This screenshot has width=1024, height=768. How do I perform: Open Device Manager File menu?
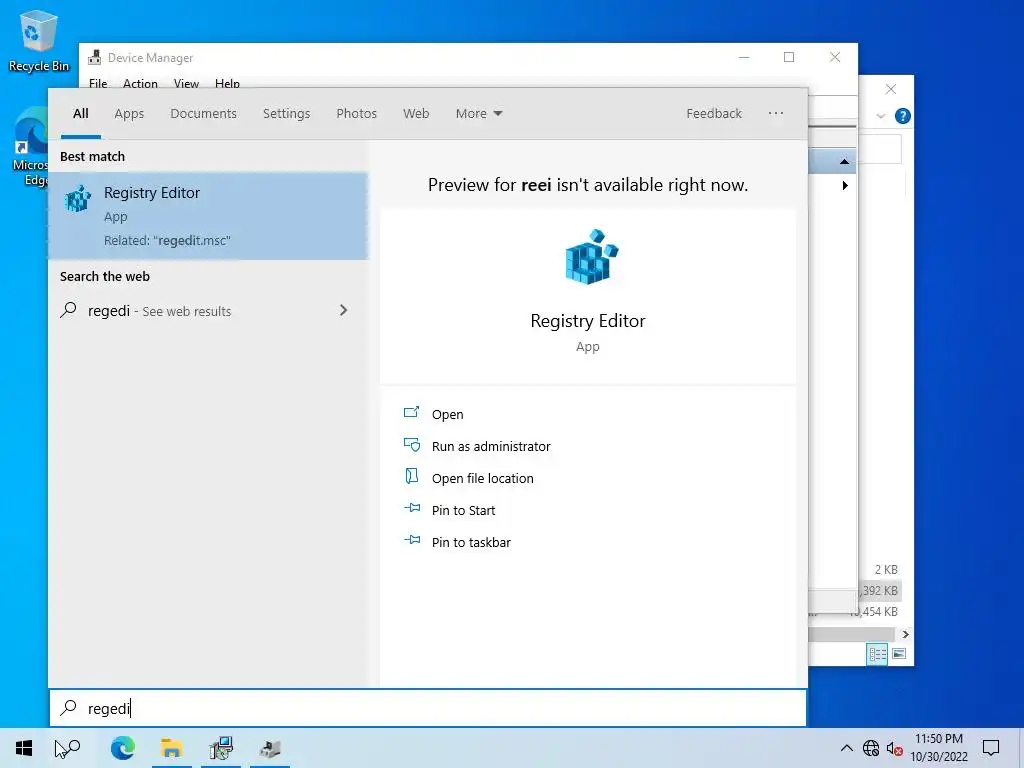(x=98, y=84)
